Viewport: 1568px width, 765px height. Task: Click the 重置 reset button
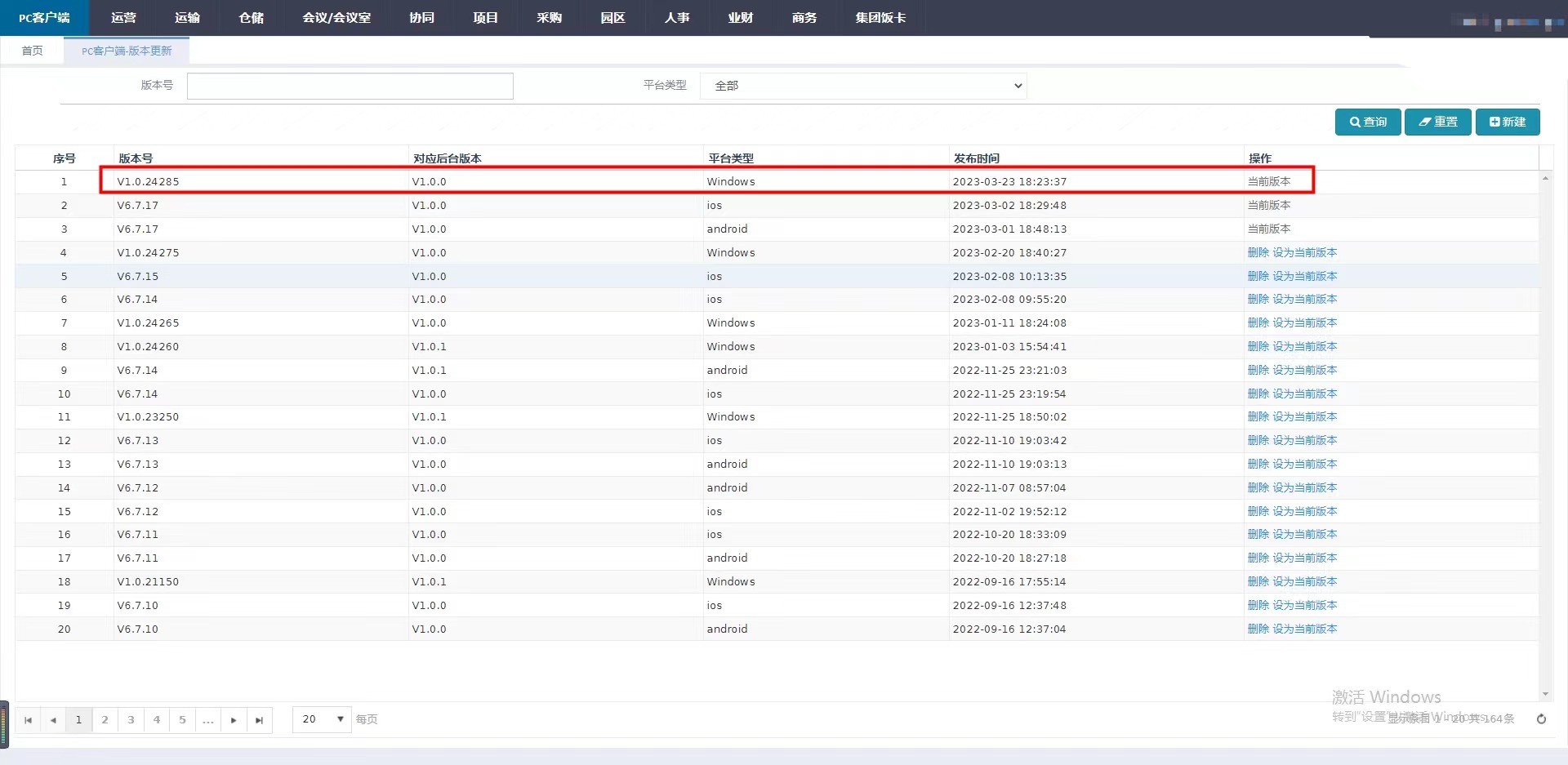pos(1438,122)
